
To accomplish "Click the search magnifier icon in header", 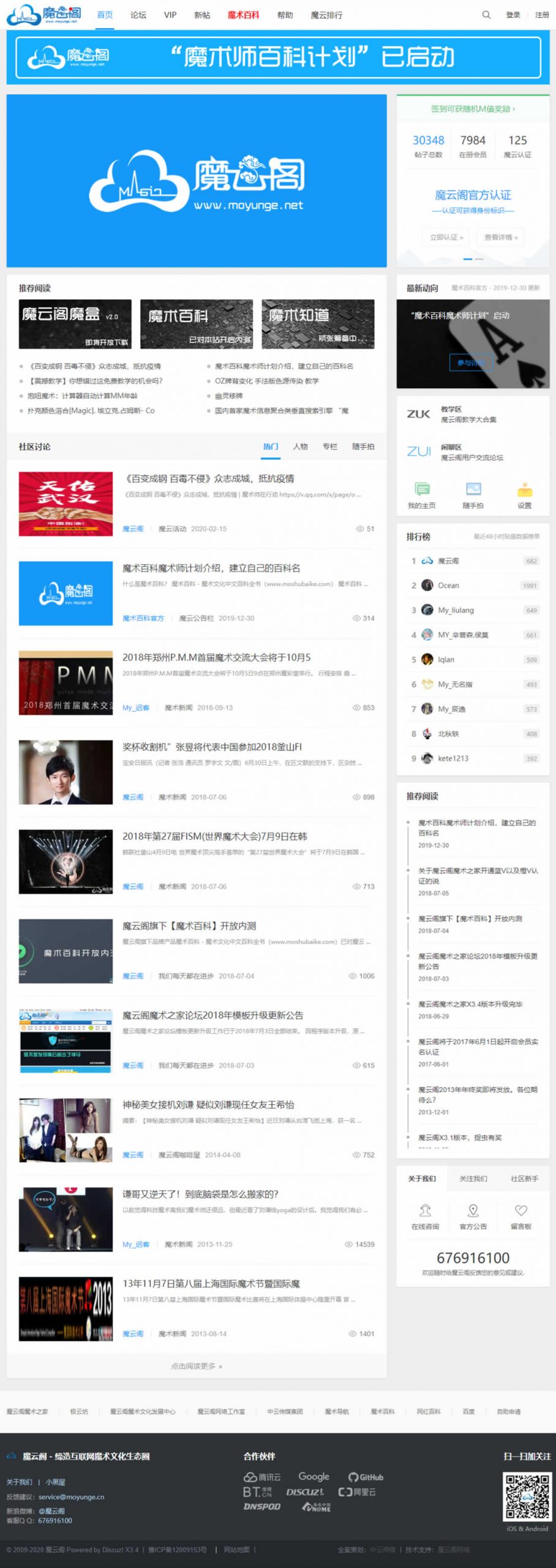I will click(x=486, y=15).
